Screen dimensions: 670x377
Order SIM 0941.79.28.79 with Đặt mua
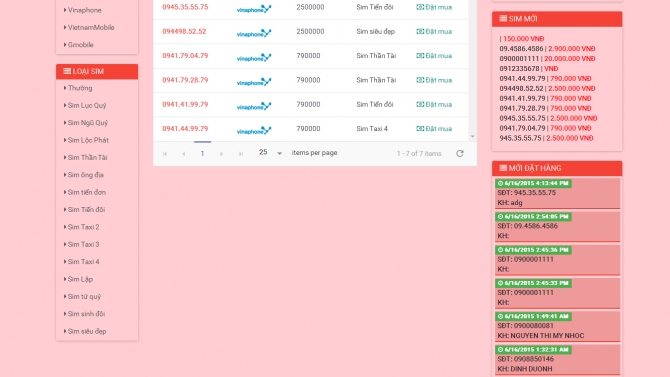coord(434,80)
